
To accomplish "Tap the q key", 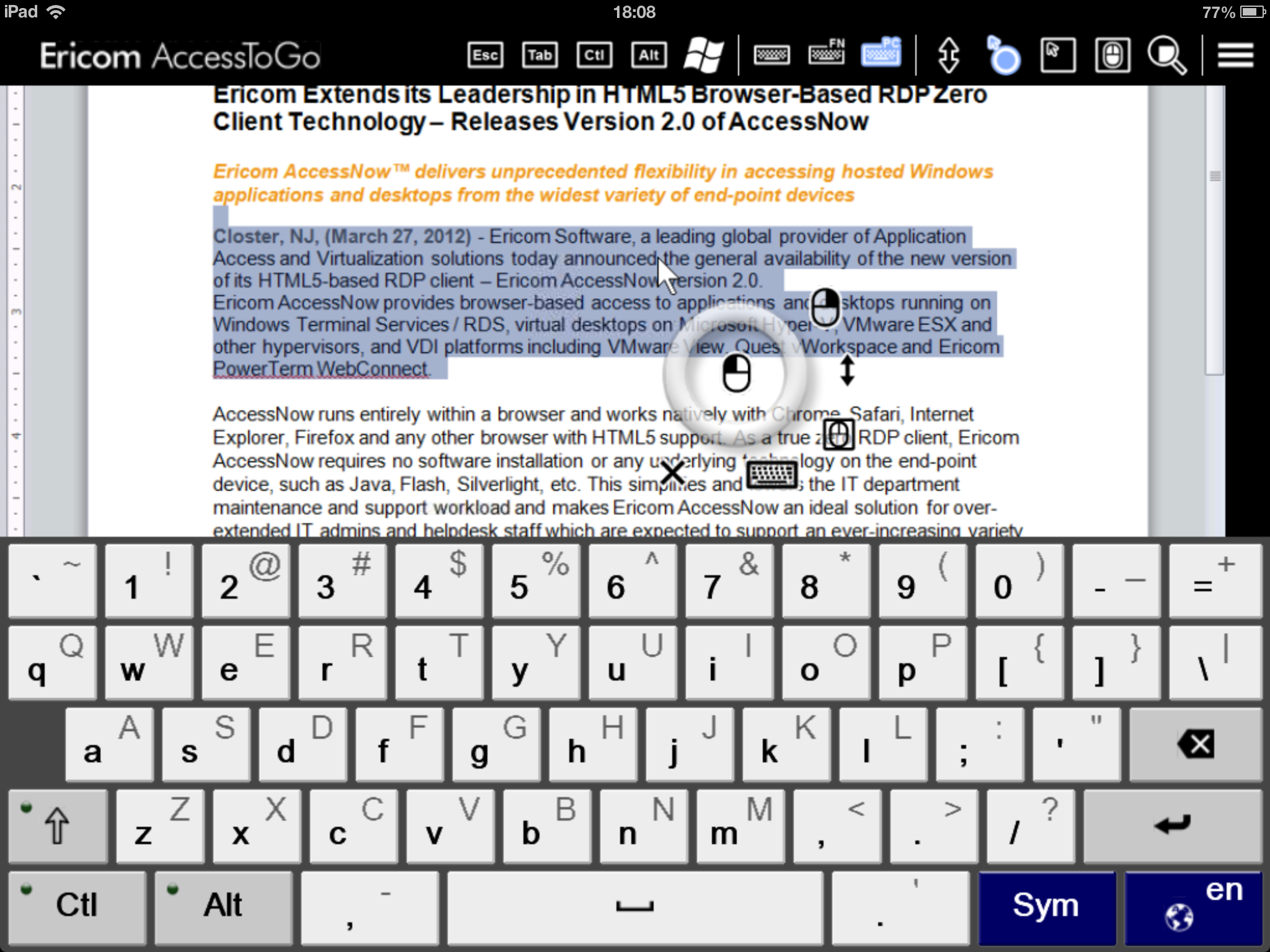I will (x=52, y=662).
